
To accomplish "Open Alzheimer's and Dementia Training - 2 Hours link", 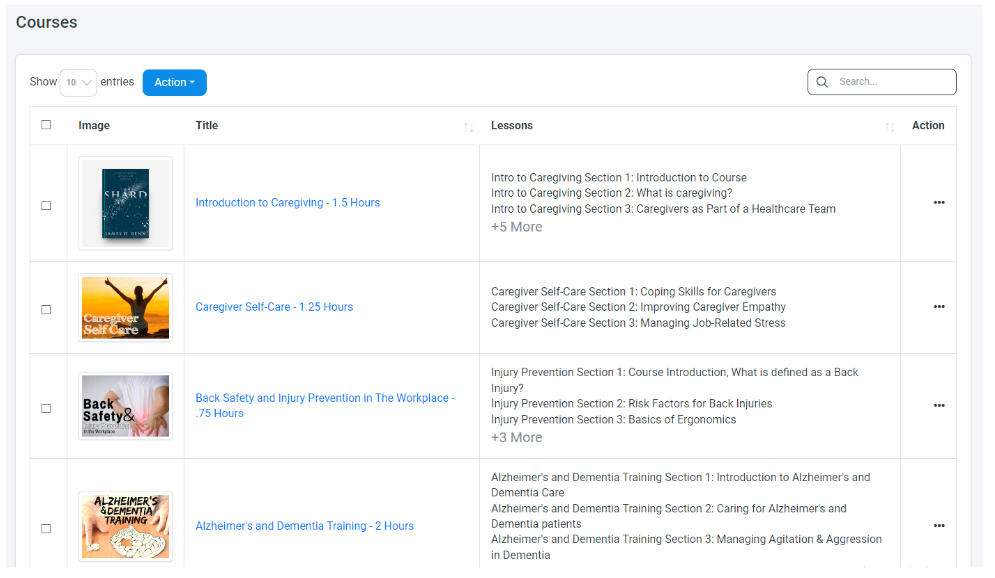I will click(x=304, y=526).
